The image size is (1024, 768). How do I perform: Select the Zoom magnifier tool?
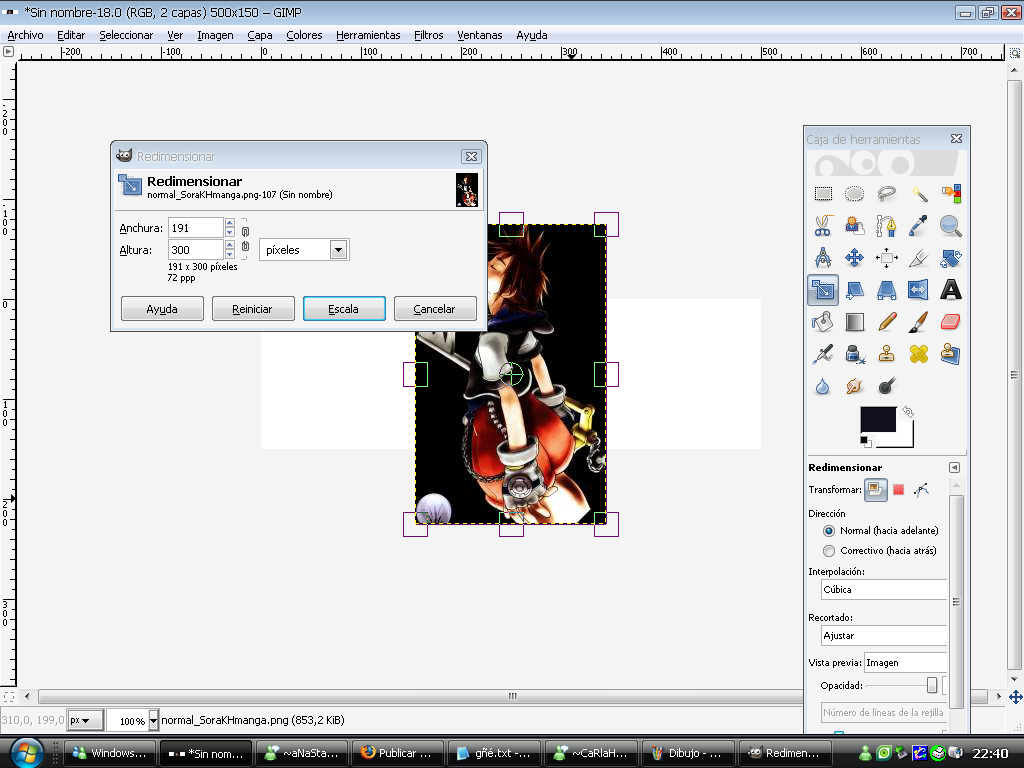951,226
